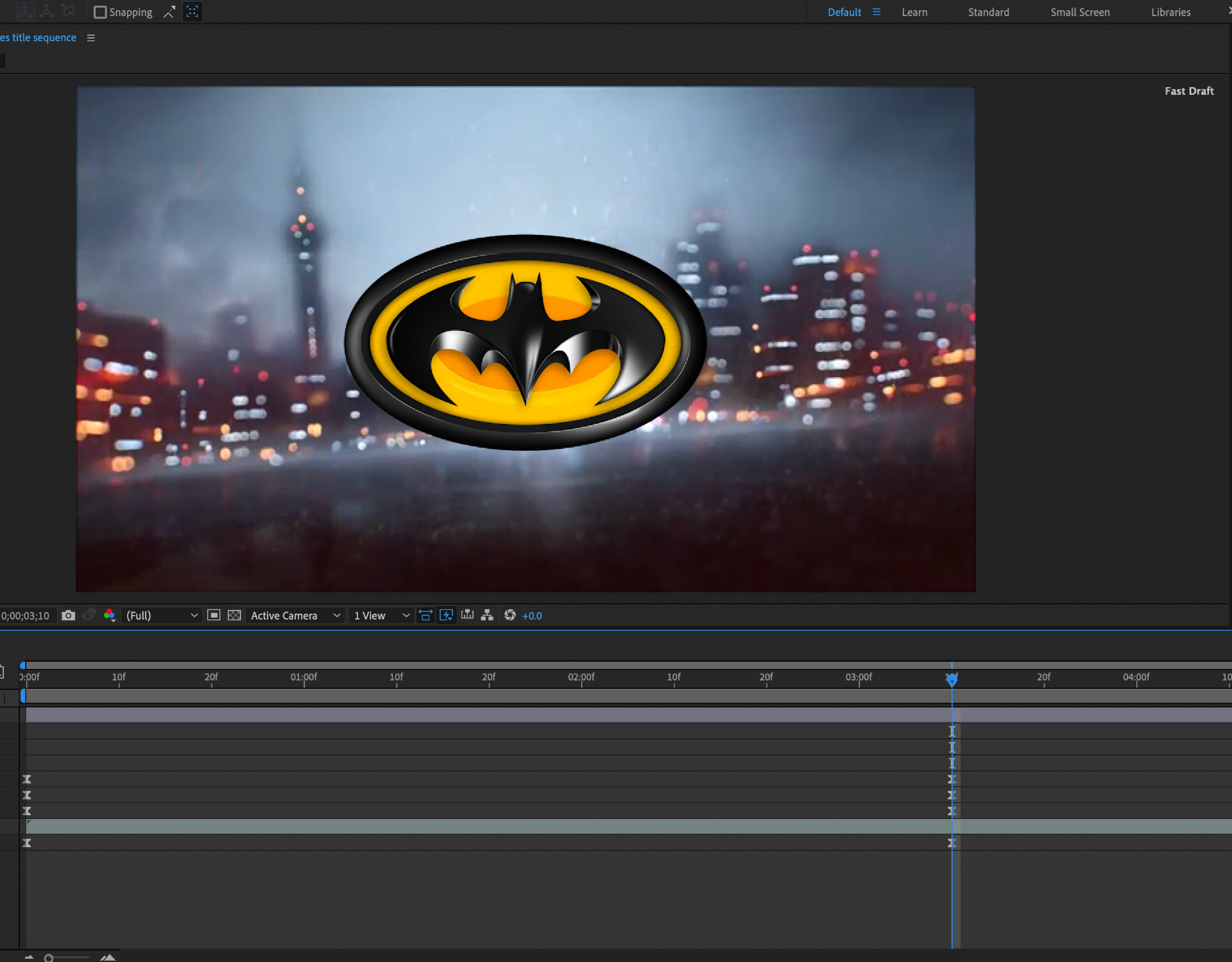
Task: Open the Comp Flowchart icon
Action: (488, 616)
